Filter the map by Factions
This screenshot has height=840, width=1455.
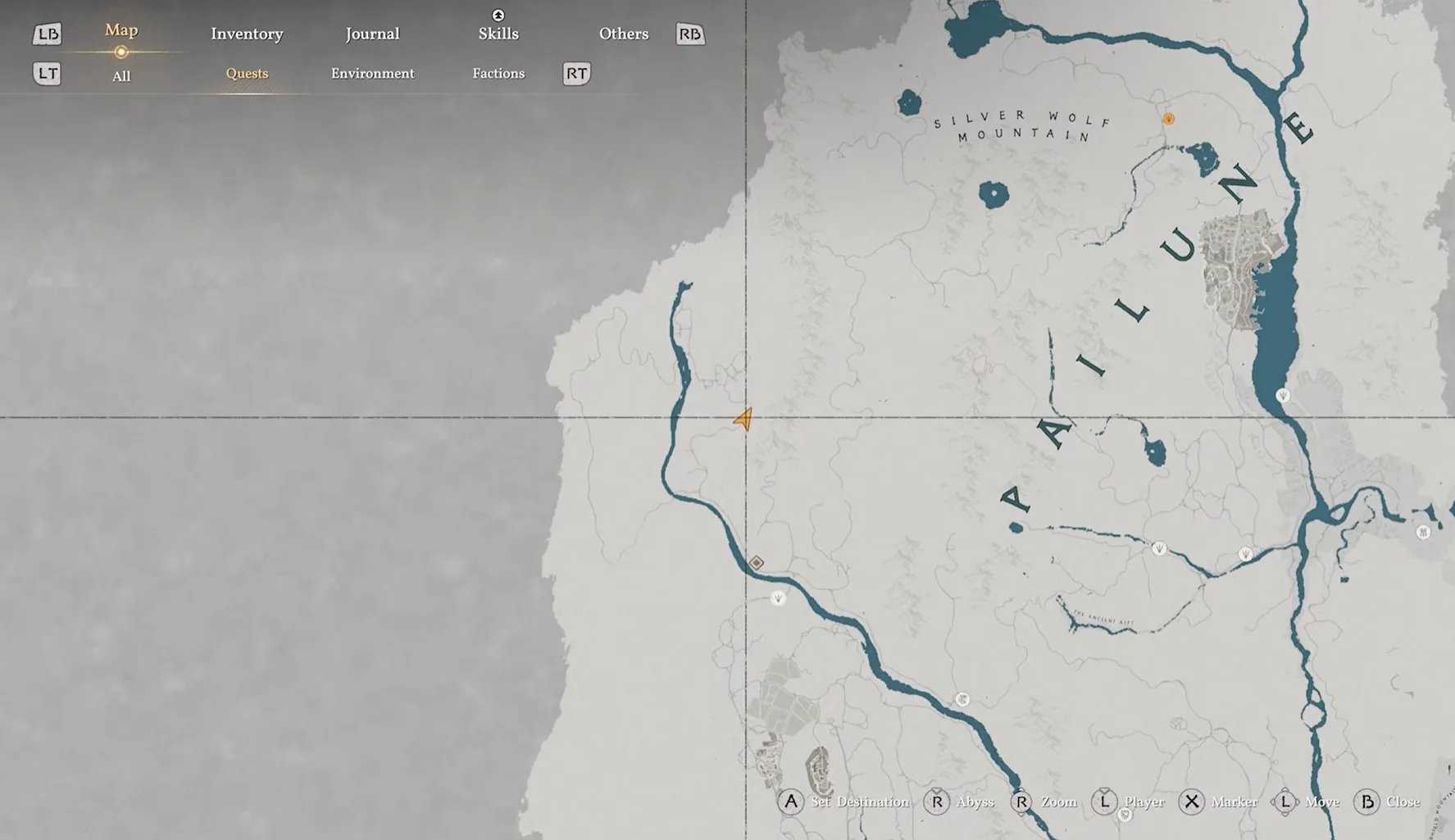click(498, 74)
